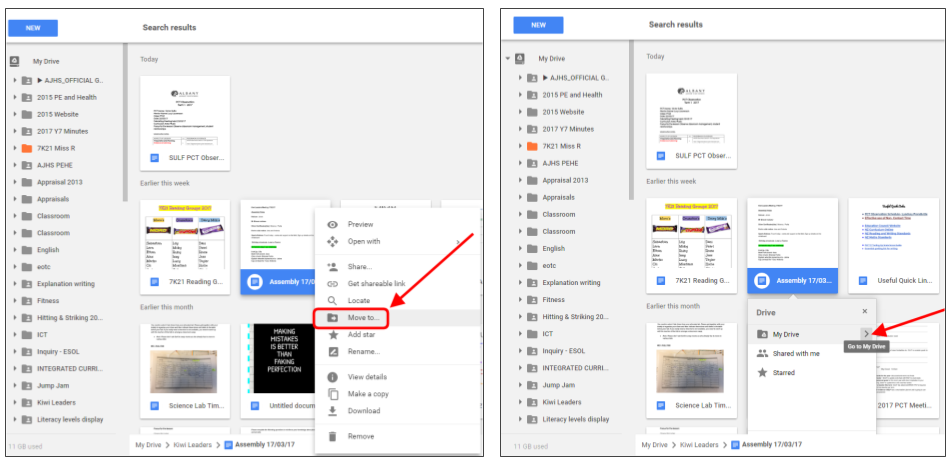Click the orange 7K21 Miss R folder icon, right screenshot
Screen dimensions: 949x466
[x=532, y=146]
